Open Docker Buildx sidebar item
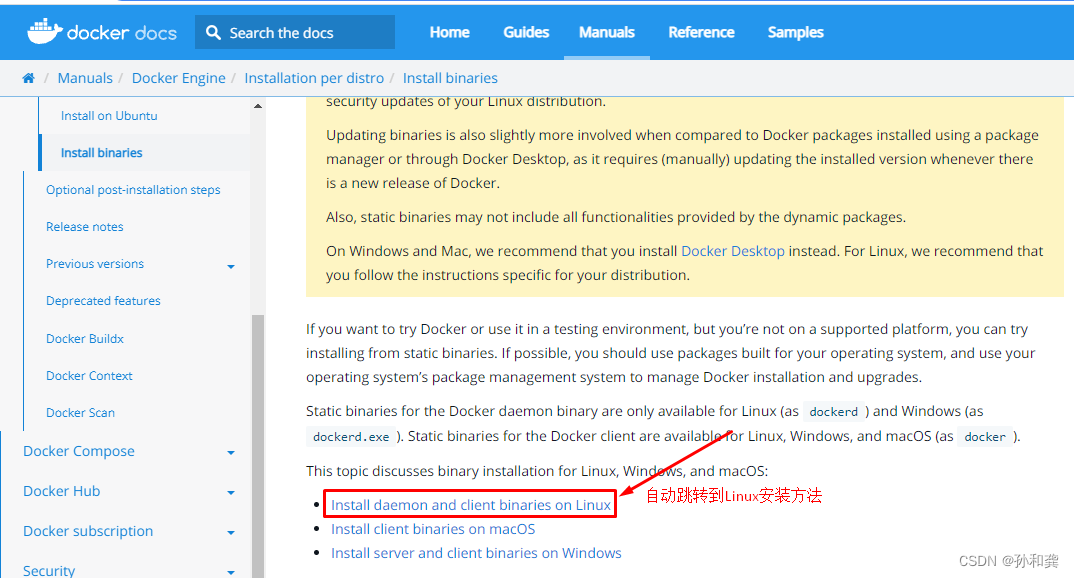This screenshot has height=578, width=1074. [x=85, y=338]
